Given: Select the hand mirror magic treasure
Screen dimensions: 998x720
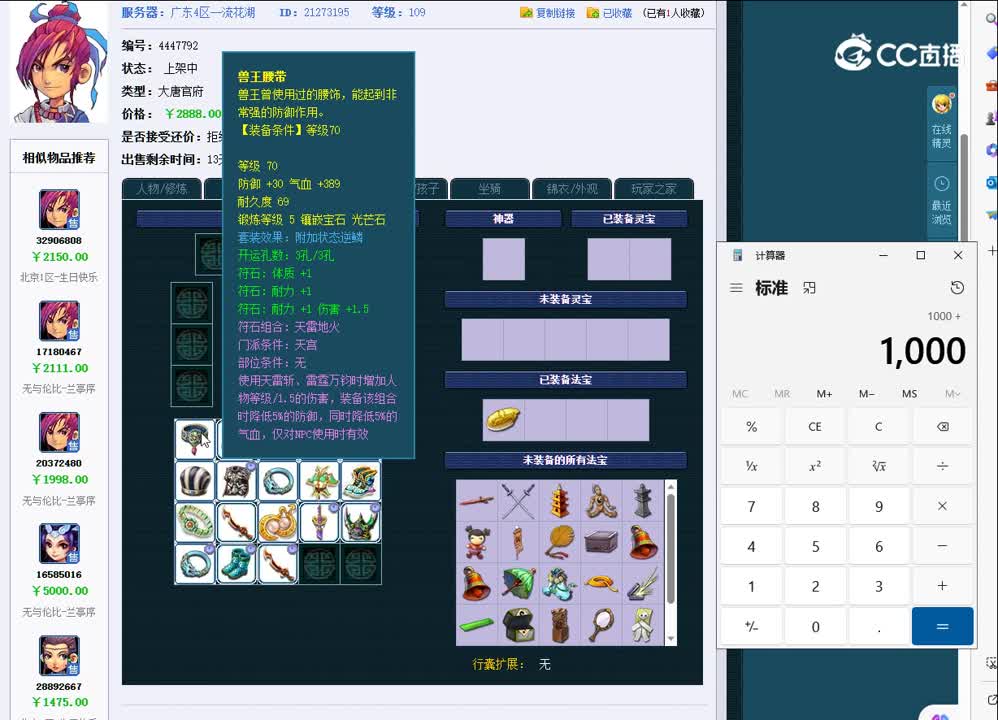Looking at the screenshot, I should click(x=601, y=625).
